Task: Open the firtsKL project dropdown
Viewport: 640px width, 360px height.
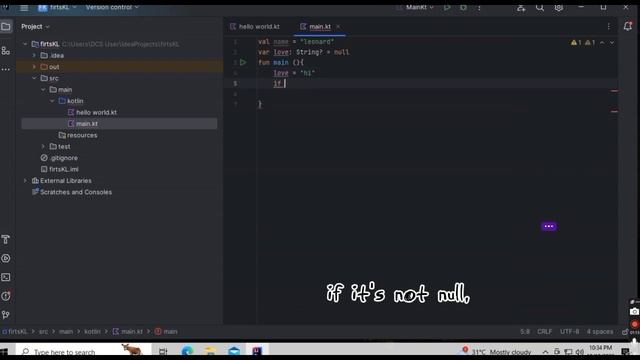Action: (x=57, y=7)
